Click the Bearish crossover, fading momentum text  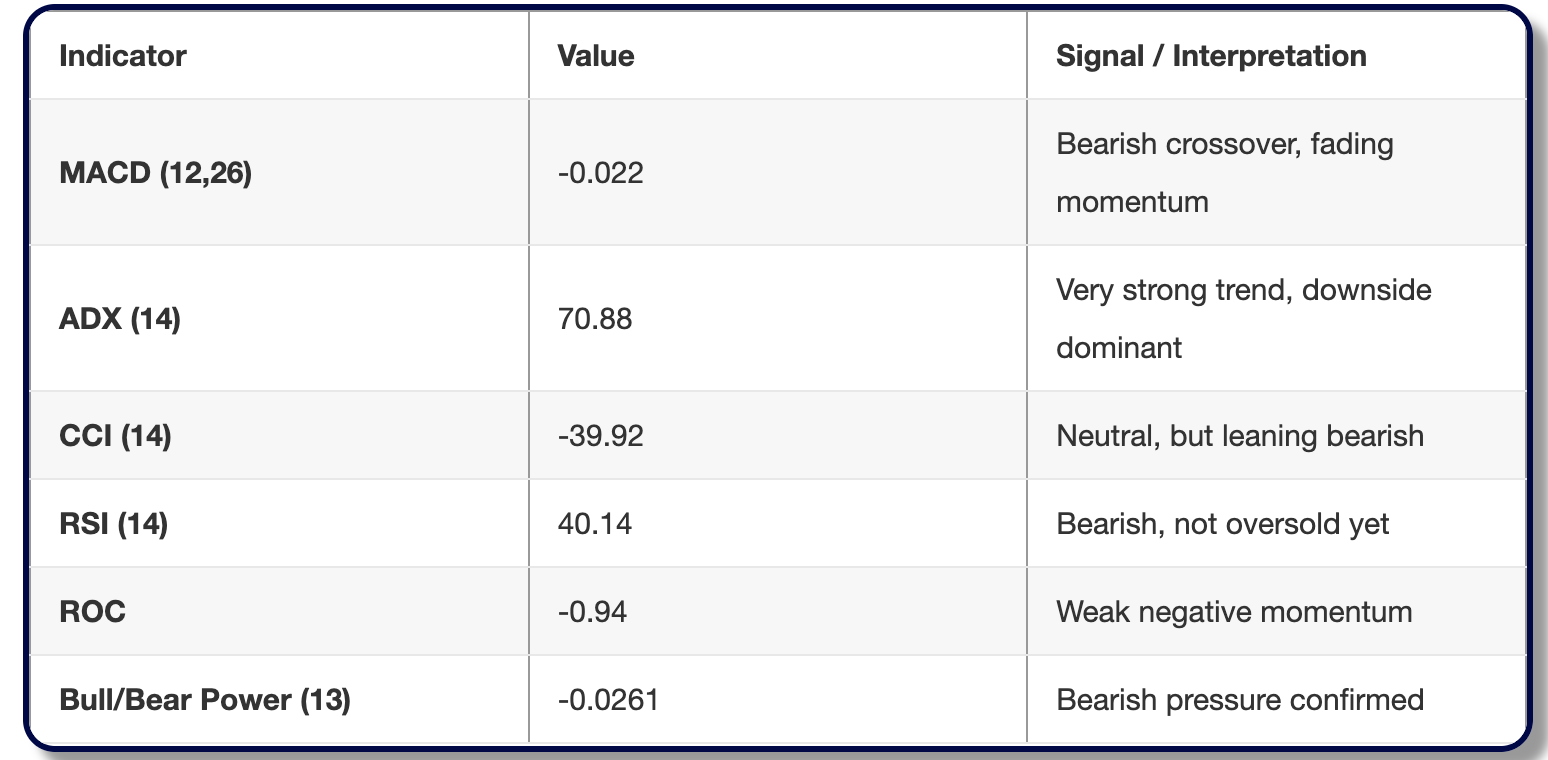tap(1224, 173)
